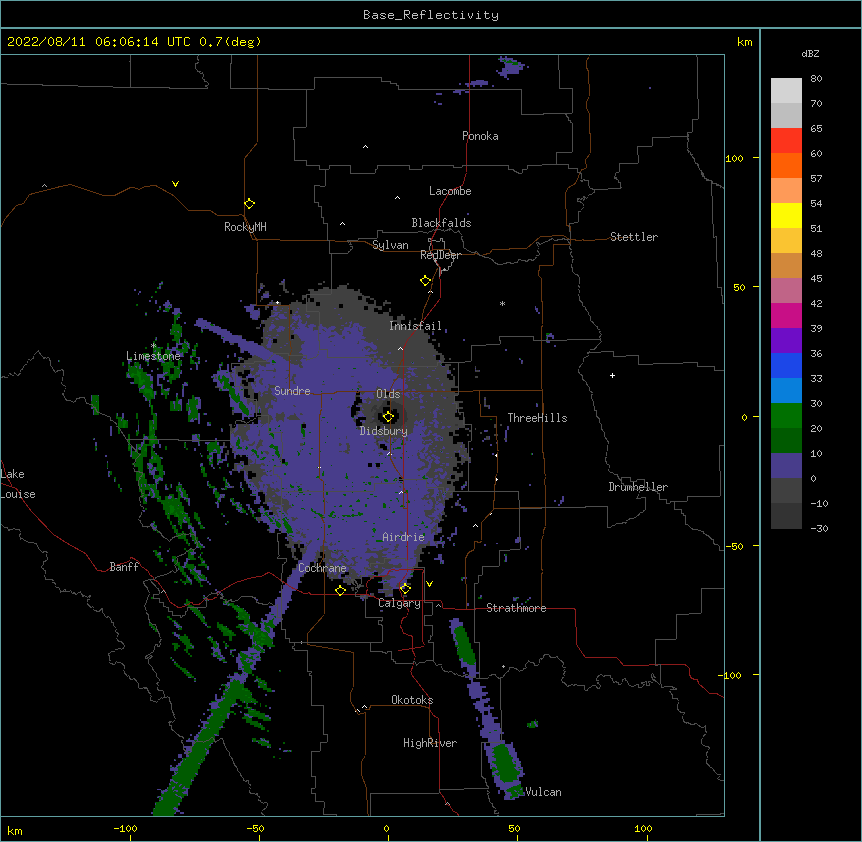Select the yellow 54–51 dBZ legend swatch
This screenshot has height=842, width=862.
786,215
